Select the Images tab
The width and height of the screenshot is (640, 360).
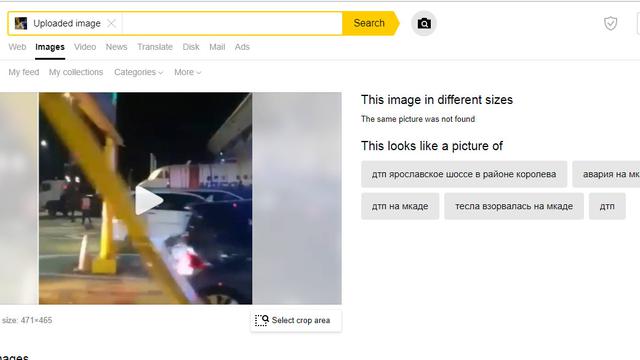pyautogui.click(x=50, y=47)
